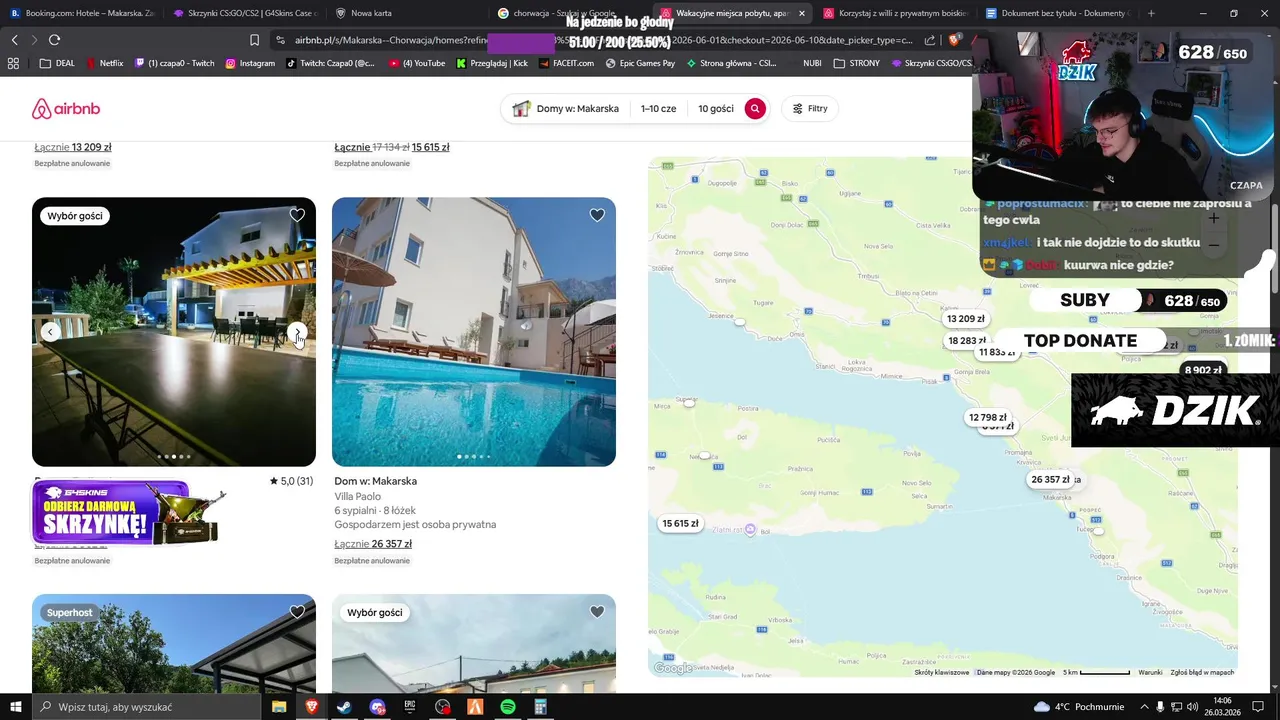Viewport: 1280px width, 720px height.
Task: Switch to the Booking.com browser tab
Action: 82,13
